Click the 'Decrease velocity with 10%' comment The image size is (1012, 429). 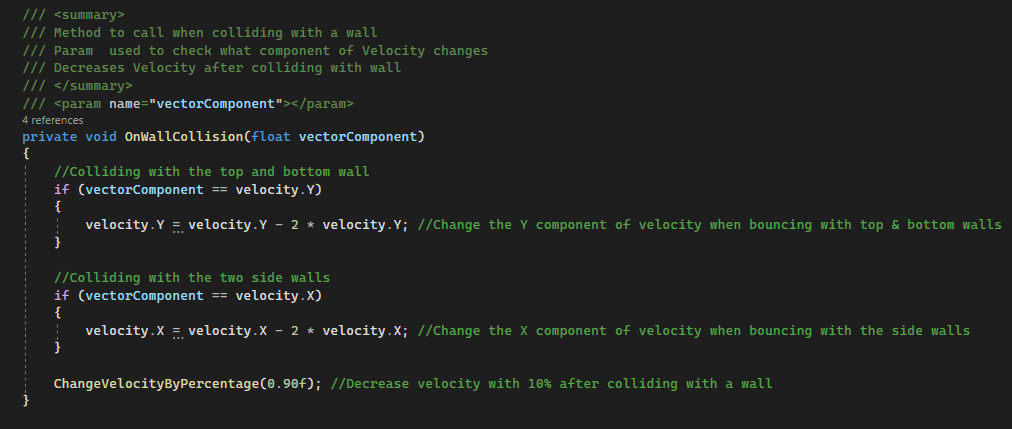[x=551, y=383]
